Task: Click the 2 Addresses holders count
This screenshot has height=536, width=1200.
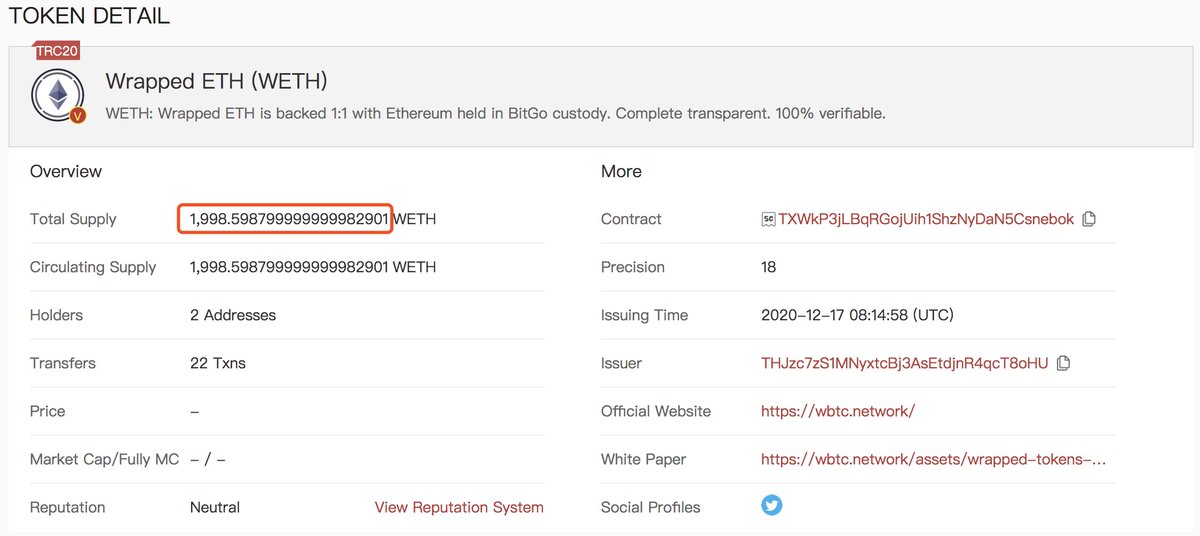Action: click(232, 315)
